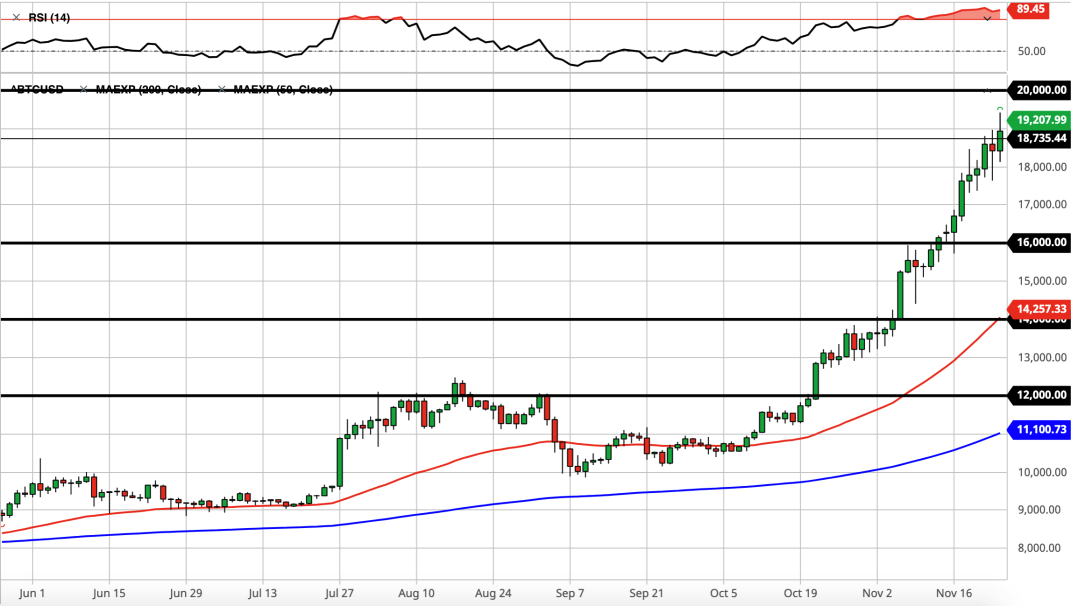Click the Oct 5 date label
Image resolution: width=1078 pixels, height=606 pixels.
pos(723,593)
